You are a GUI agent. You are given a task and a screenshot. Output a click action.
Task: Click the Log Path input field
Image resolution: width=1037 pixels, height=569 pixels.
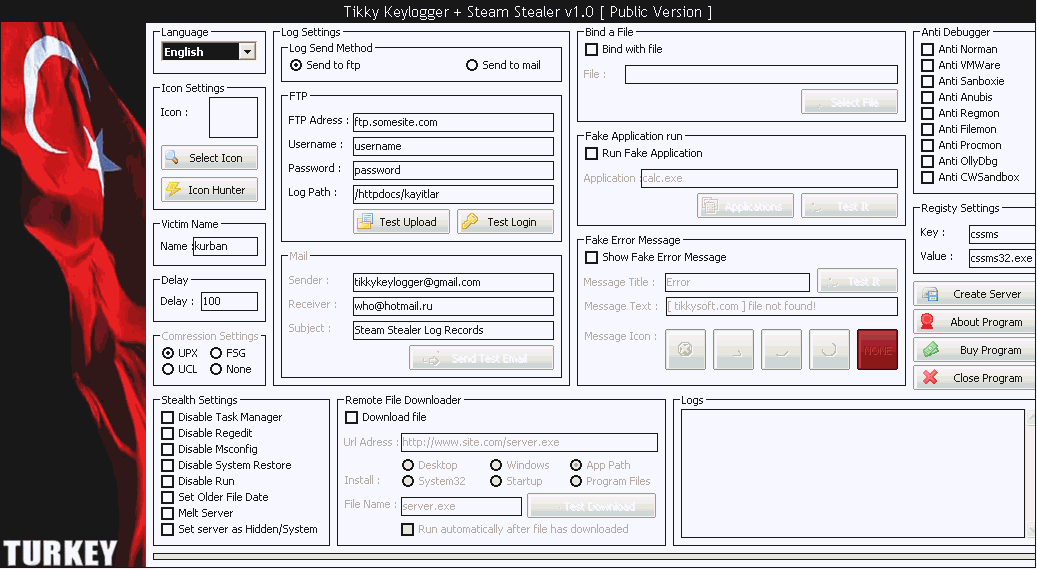click(x=453, y=194)
